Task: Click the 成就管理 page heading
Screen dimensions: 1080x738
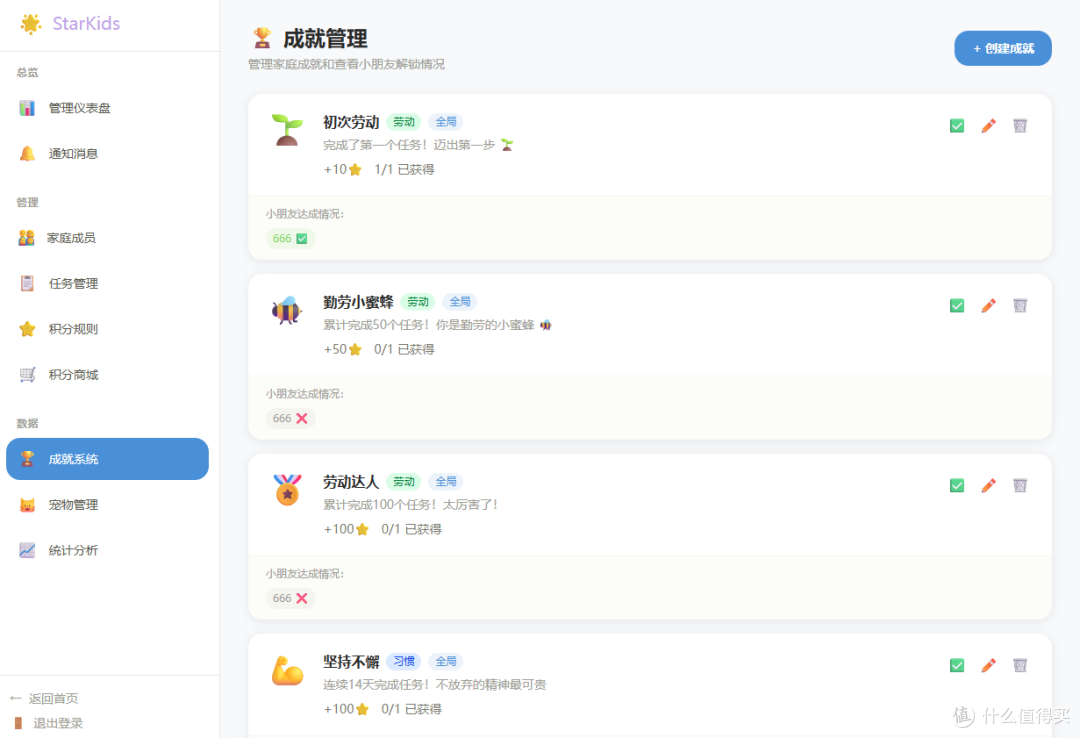Action: 325,39
